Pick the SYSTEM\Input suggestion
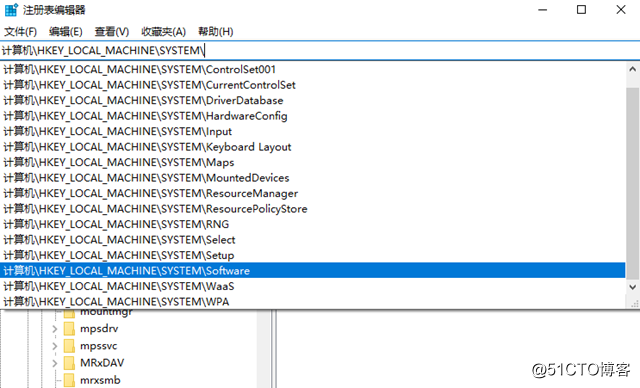Screen dimensions: 640x388 [x=313, y=131]
